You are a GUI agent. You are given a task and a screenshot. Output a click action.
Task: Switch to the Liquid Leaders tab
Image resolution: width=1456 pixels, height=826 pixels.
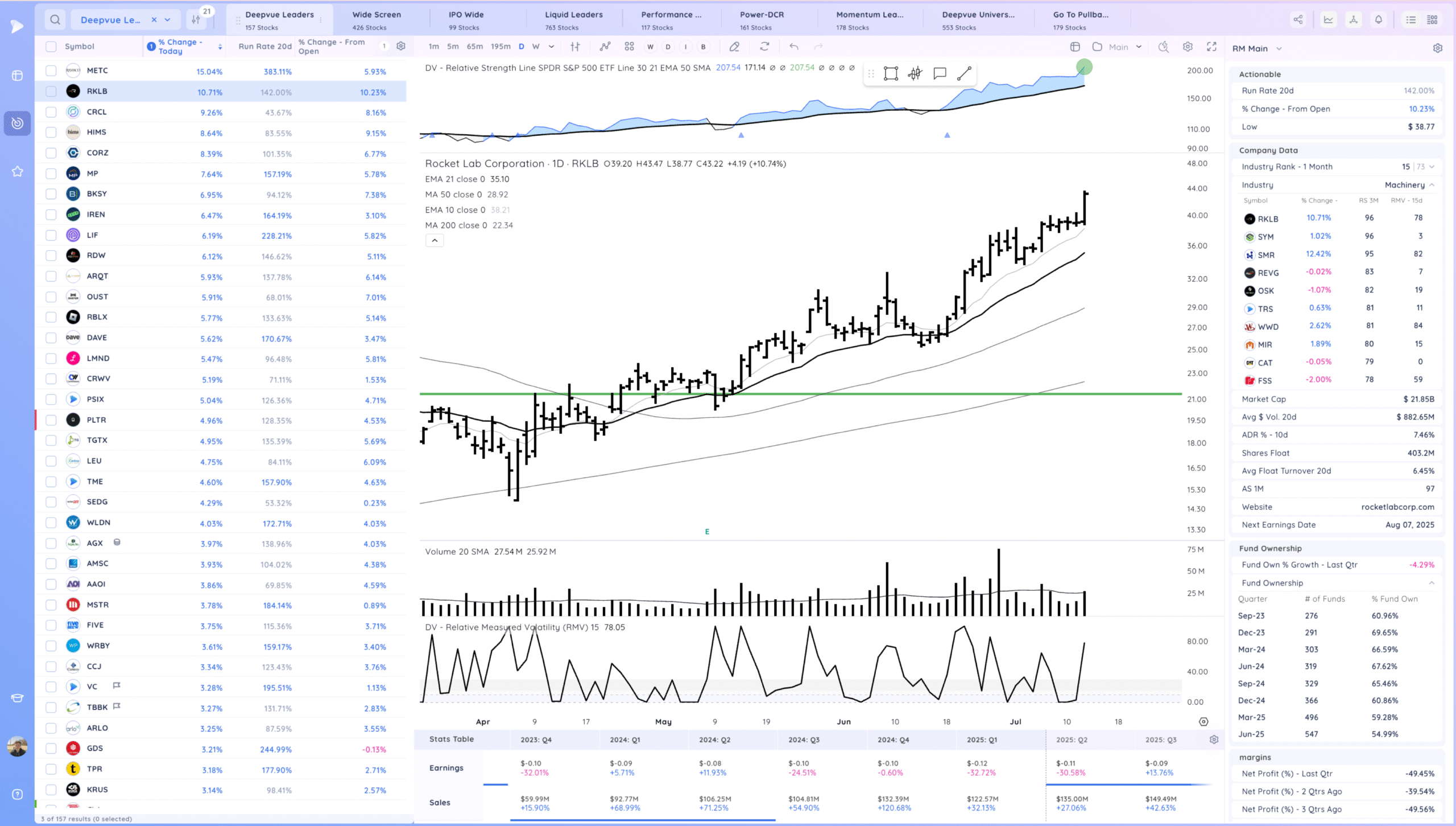tap(573, 20)
